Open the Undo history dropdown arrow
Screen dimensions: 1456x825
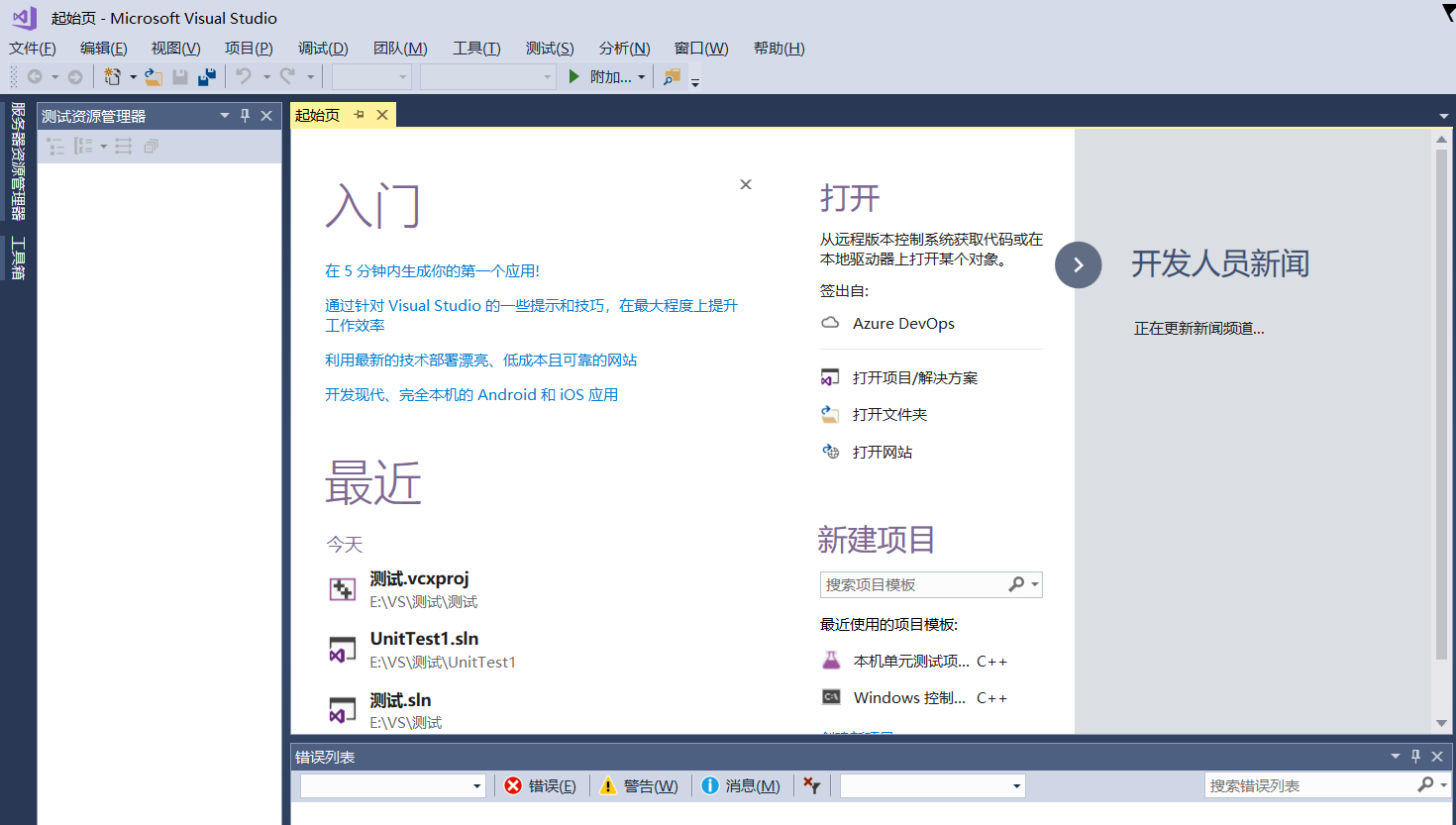click(265, 77)
